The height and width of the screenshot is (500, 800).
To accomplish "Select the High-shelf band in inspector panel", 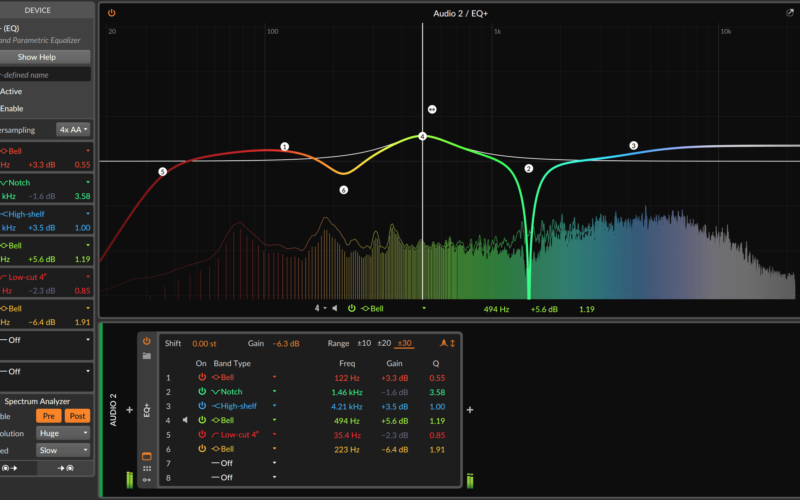I will tap(46, 220).
